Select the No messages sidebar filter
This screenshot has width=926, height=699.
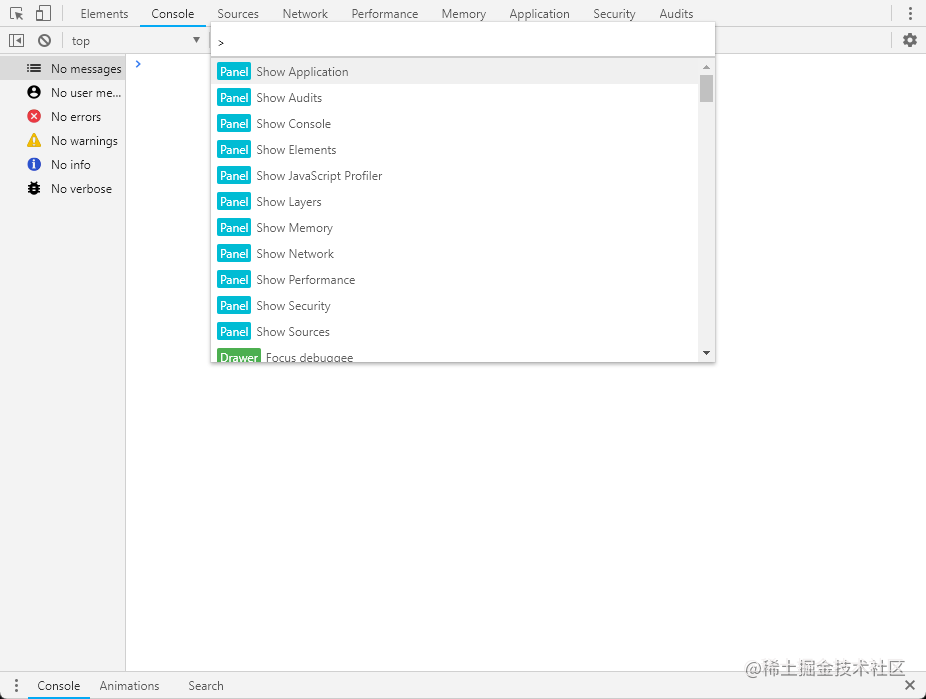(63, 68)
